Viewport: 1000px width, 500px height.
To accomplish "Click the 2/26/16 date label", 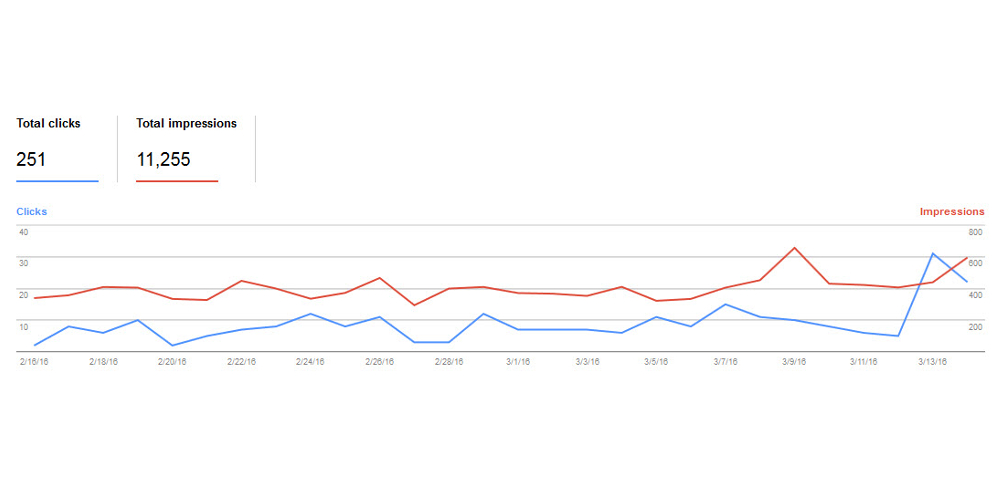I will pos(380,362).
